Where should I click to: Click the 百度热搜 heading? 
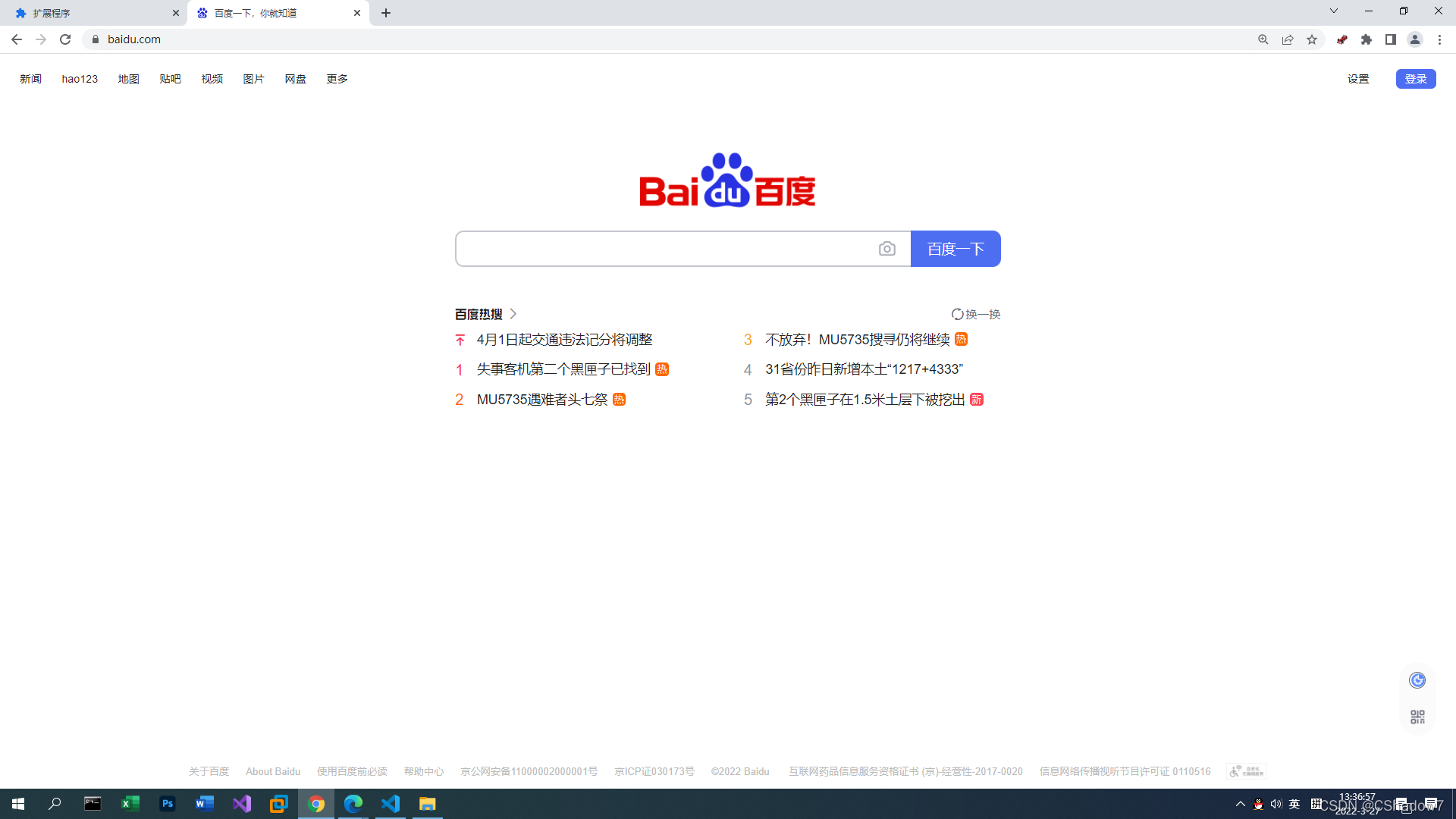tap(479, 314)
